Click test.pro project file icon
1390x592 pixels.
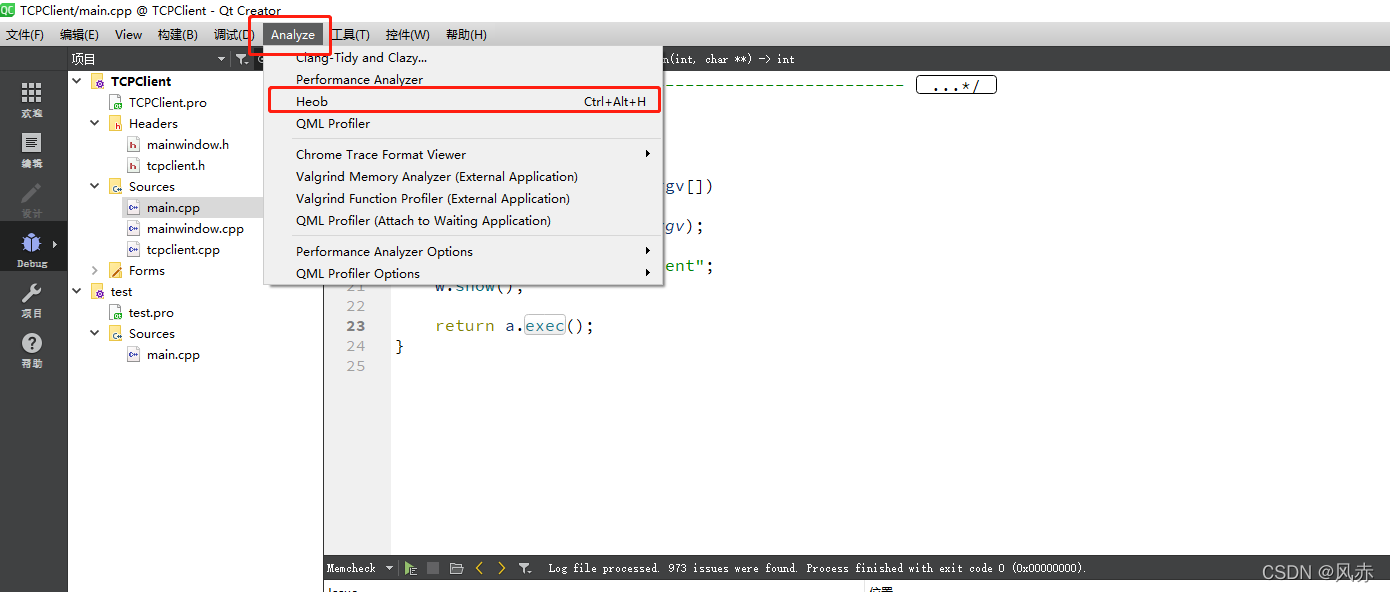point(117,313)
